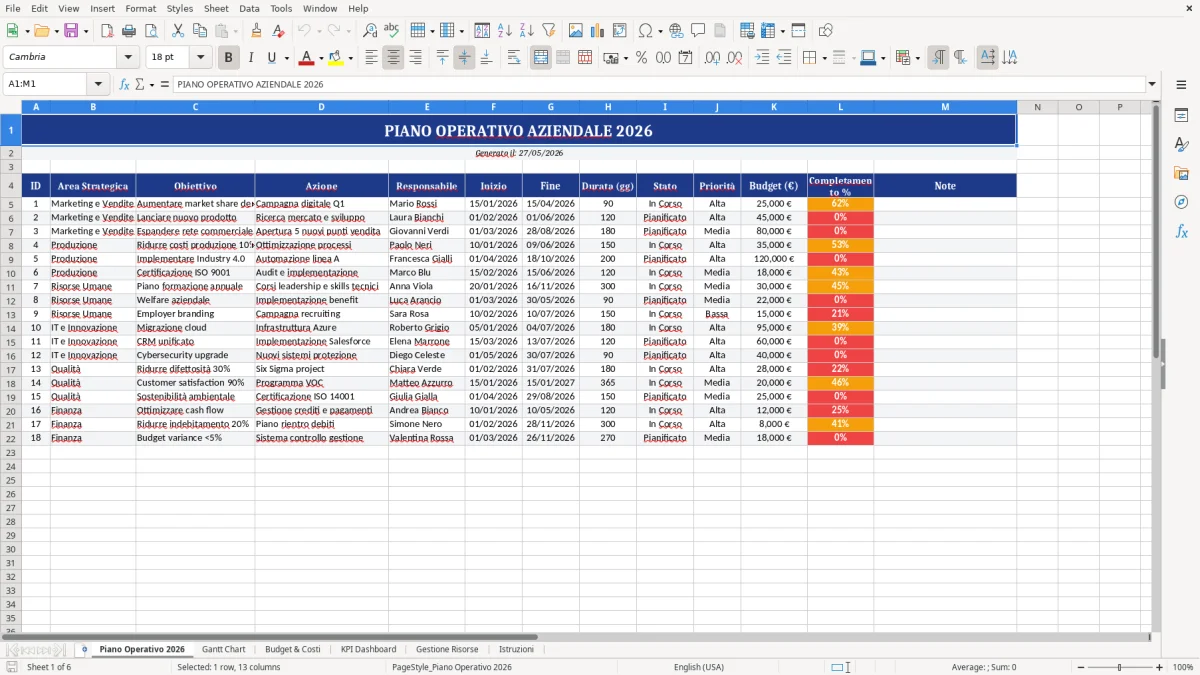The image size is (1200, 675).
Task: Click Add Decimal Place icon
Action: [712, 58]
